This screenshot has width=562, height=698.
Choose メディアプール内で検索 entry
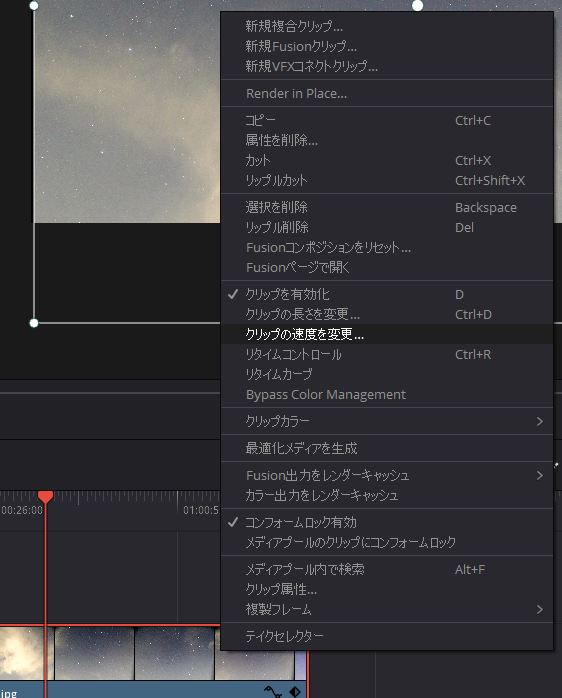coord(387,569)
